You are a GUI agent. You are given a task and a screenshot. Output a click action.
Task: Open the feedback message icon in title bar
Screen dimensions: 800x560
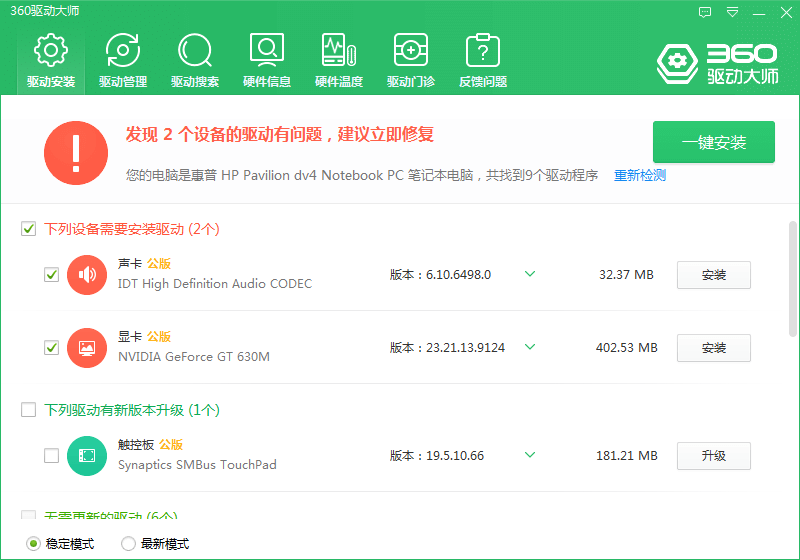pyautogui.click(x=705, y=12)
